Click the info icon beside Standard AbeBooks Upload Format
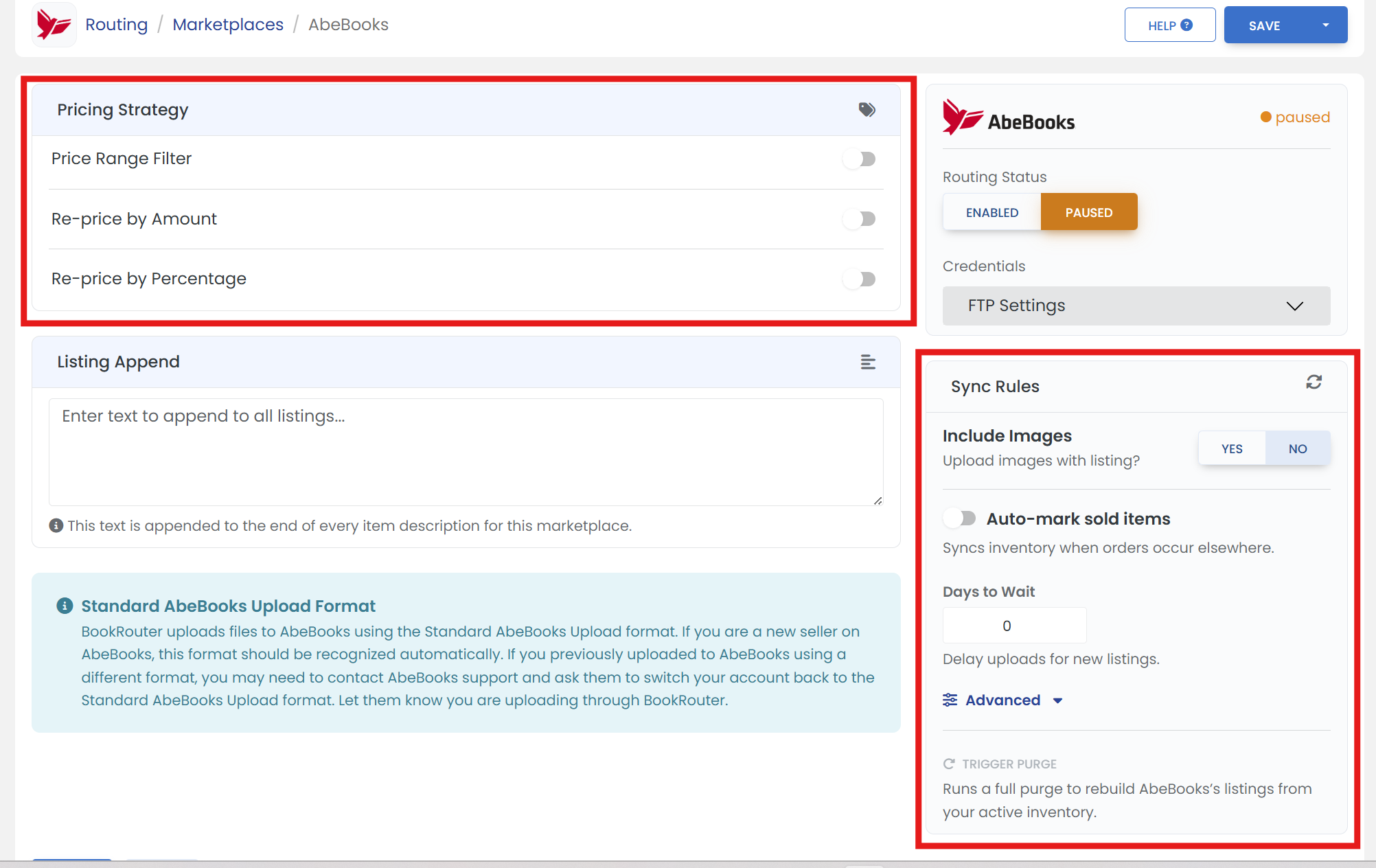1376x868 pixels. coord(65,606)
